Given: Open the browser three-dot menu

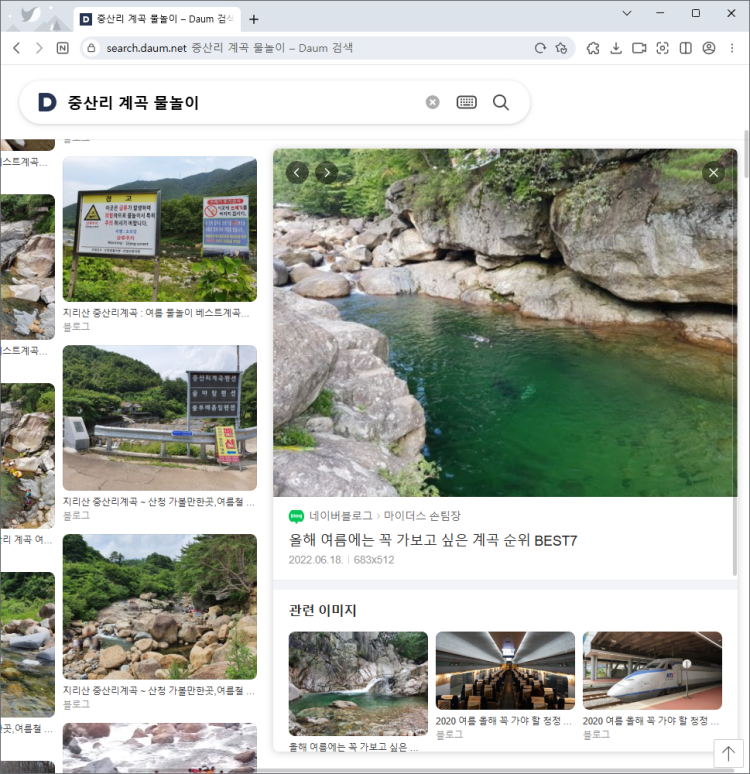Looking at the screenshot, I should click(x=732, y=48).
